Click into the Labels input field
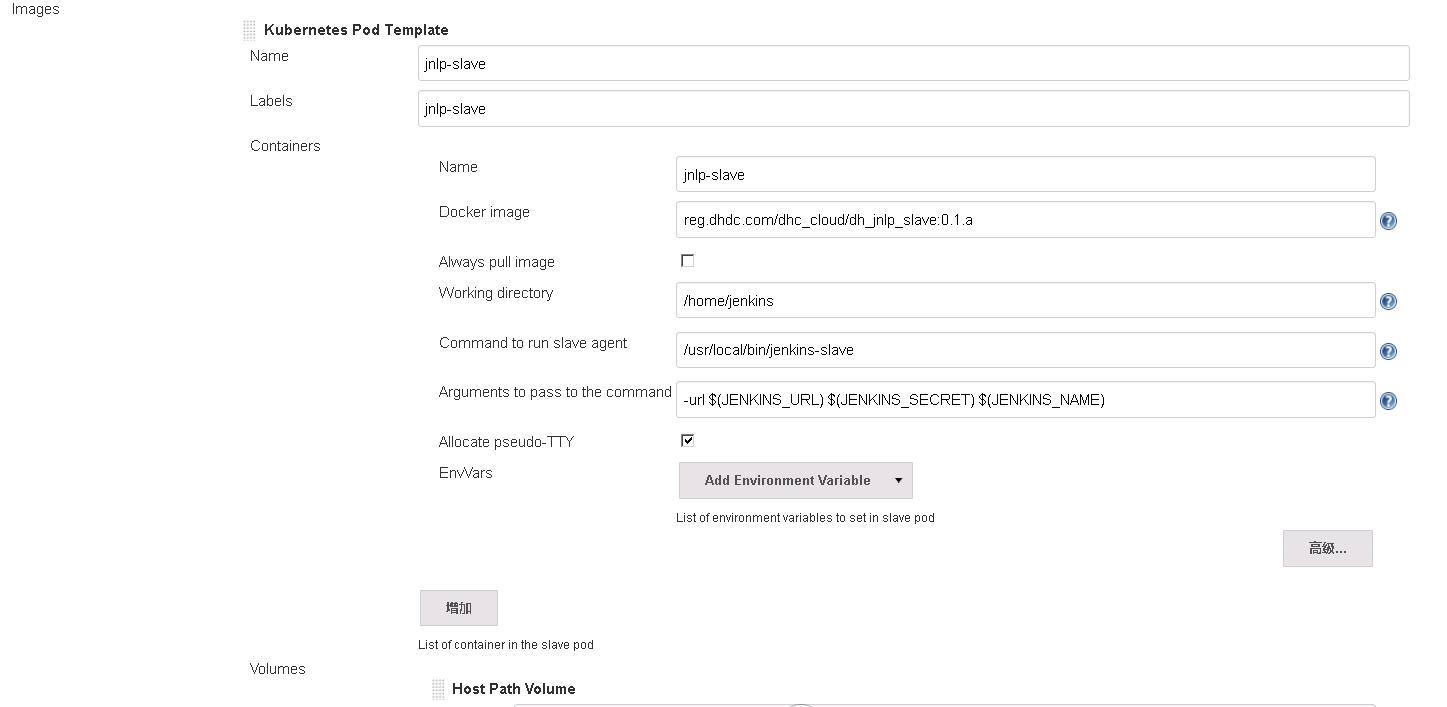 click(913, 109)
